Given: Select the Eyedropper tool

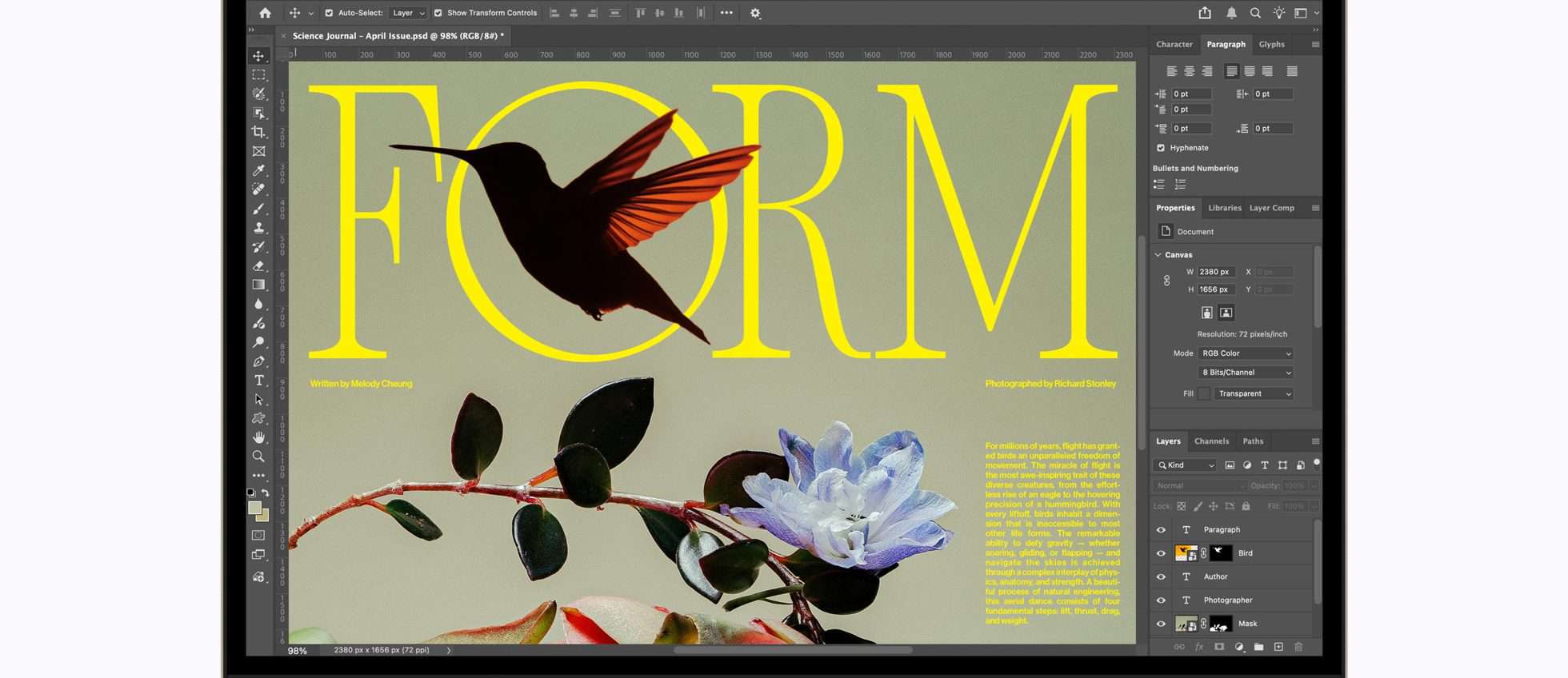Looking at the screenshot, I should tap(258, 170).
